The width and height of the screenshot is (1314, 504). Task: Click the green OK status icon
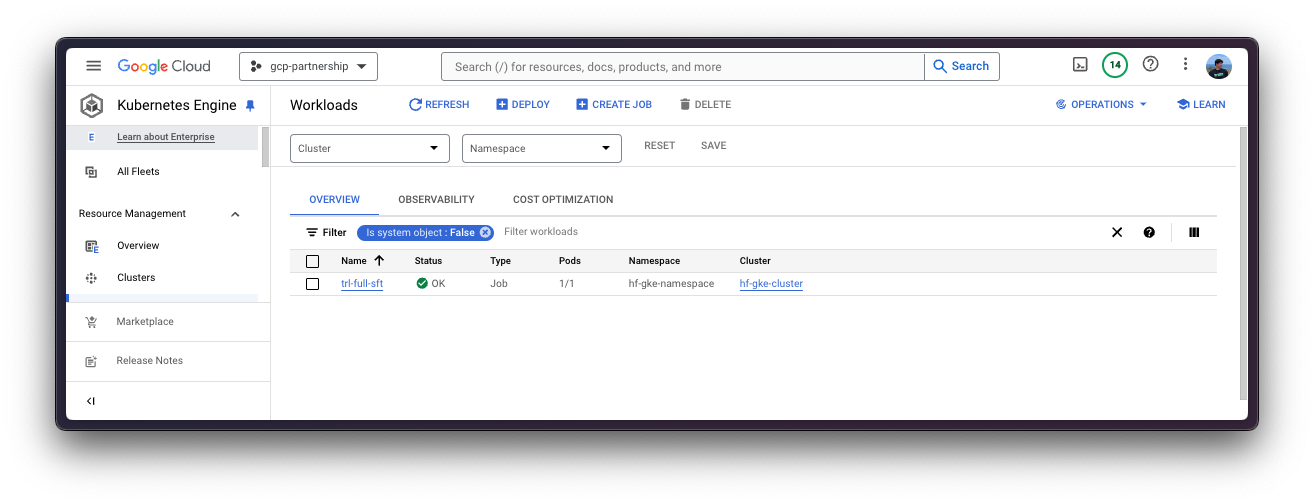click(422, 284)
